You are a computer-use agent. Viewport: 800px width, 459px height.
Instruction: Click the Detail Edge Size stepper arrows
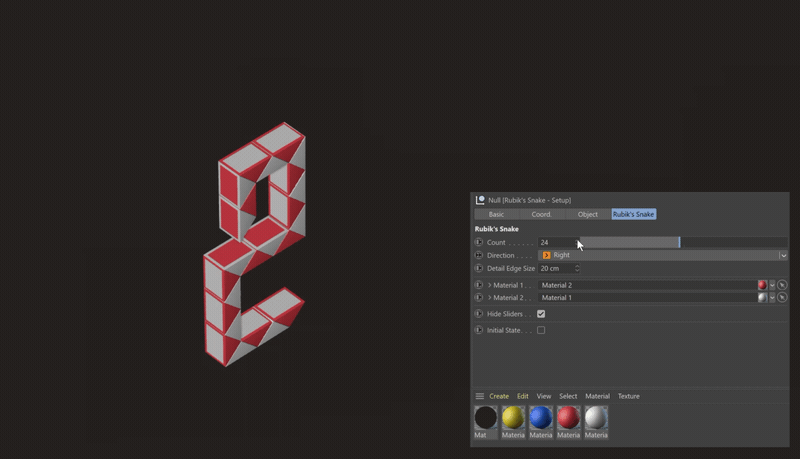pyautogui.click(x=577, y=268)
